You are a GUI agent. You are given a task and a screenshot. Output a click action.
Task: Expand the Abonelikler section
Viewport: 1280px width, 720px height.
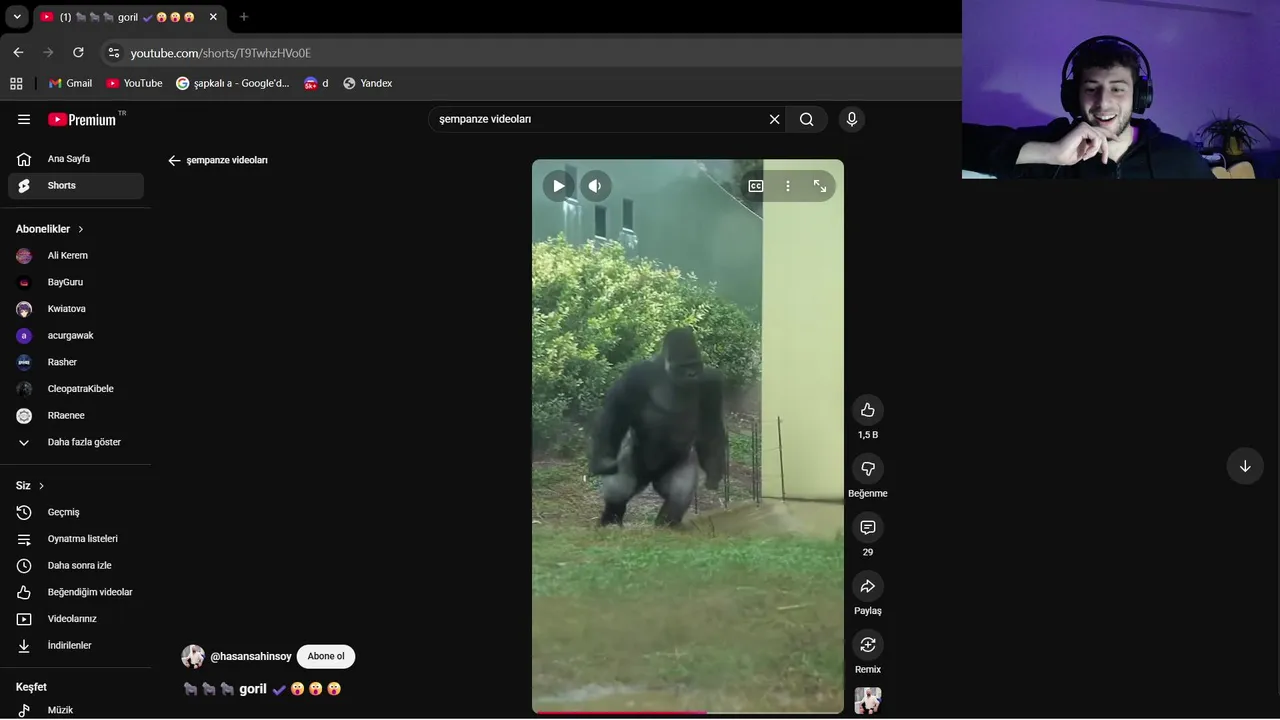point(50,229)
